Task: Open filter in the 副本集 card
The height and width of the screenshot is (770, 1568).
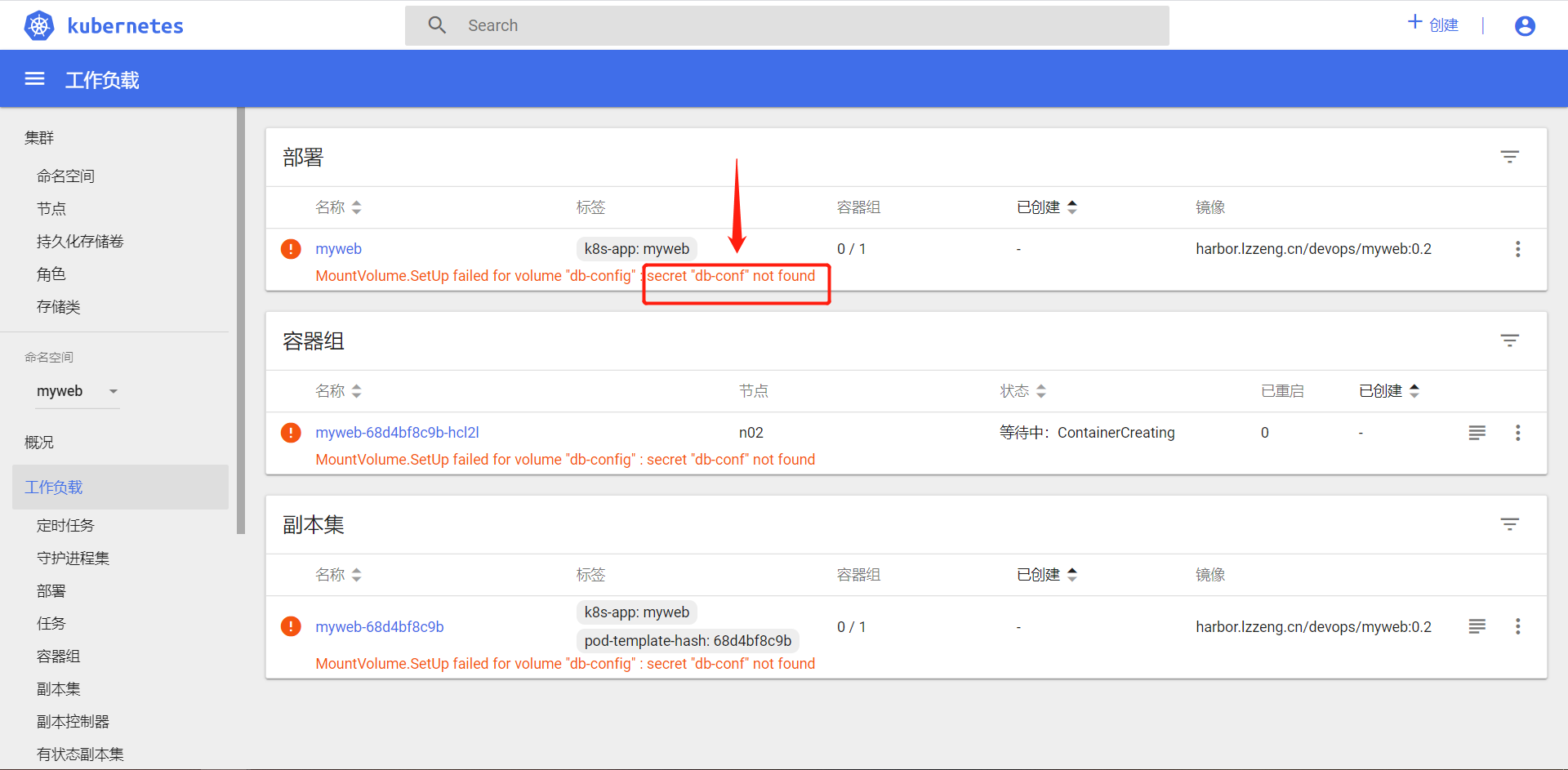Action: [x=1509, y=524]
